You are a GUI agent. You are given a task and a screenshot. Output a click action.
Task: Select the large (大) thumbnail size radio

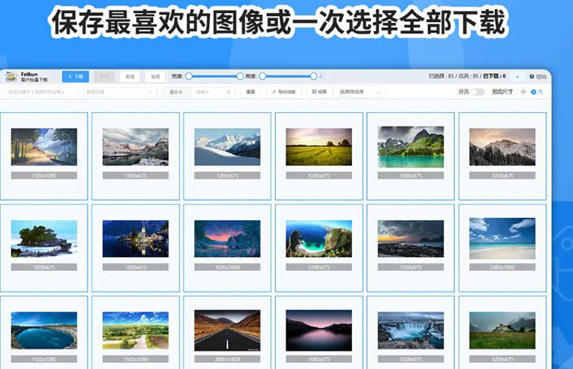tap(533, 92)
